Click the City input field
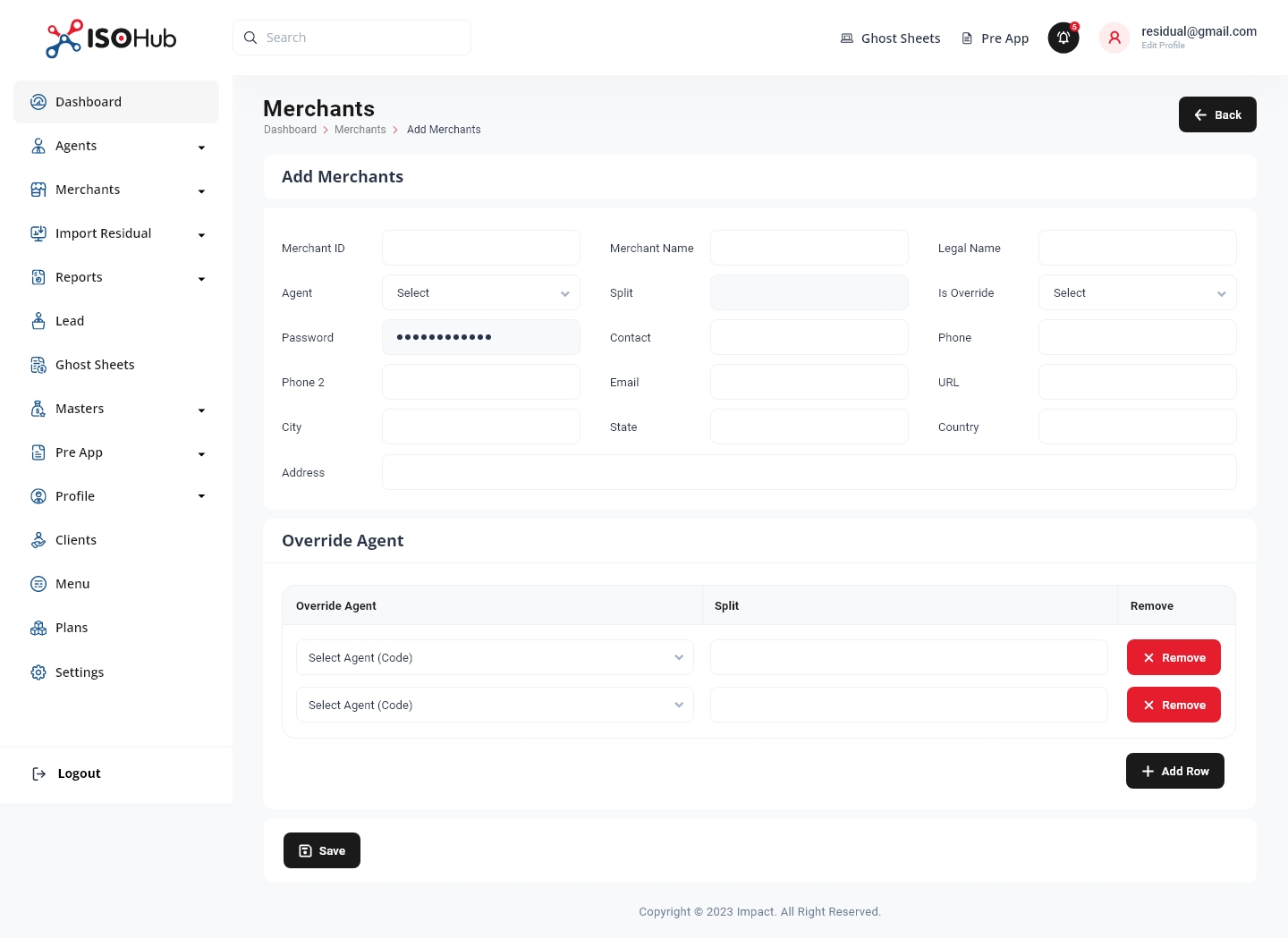The width and height of the screenshot is (1288, 938). (x=481, y=427)
